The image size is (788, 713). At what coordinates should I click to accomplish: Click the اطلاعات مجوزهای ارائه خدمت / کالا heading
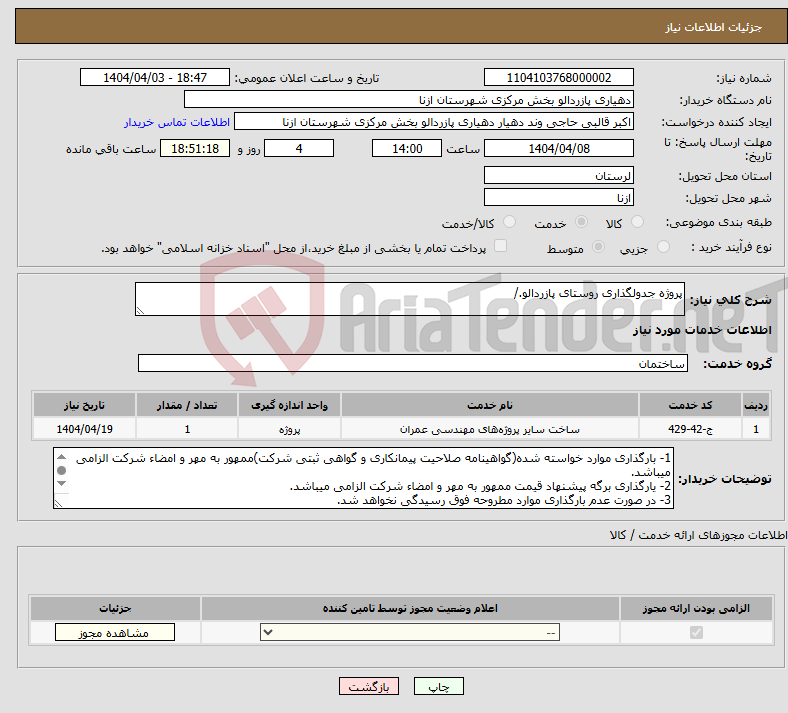(x=699, y=535)
